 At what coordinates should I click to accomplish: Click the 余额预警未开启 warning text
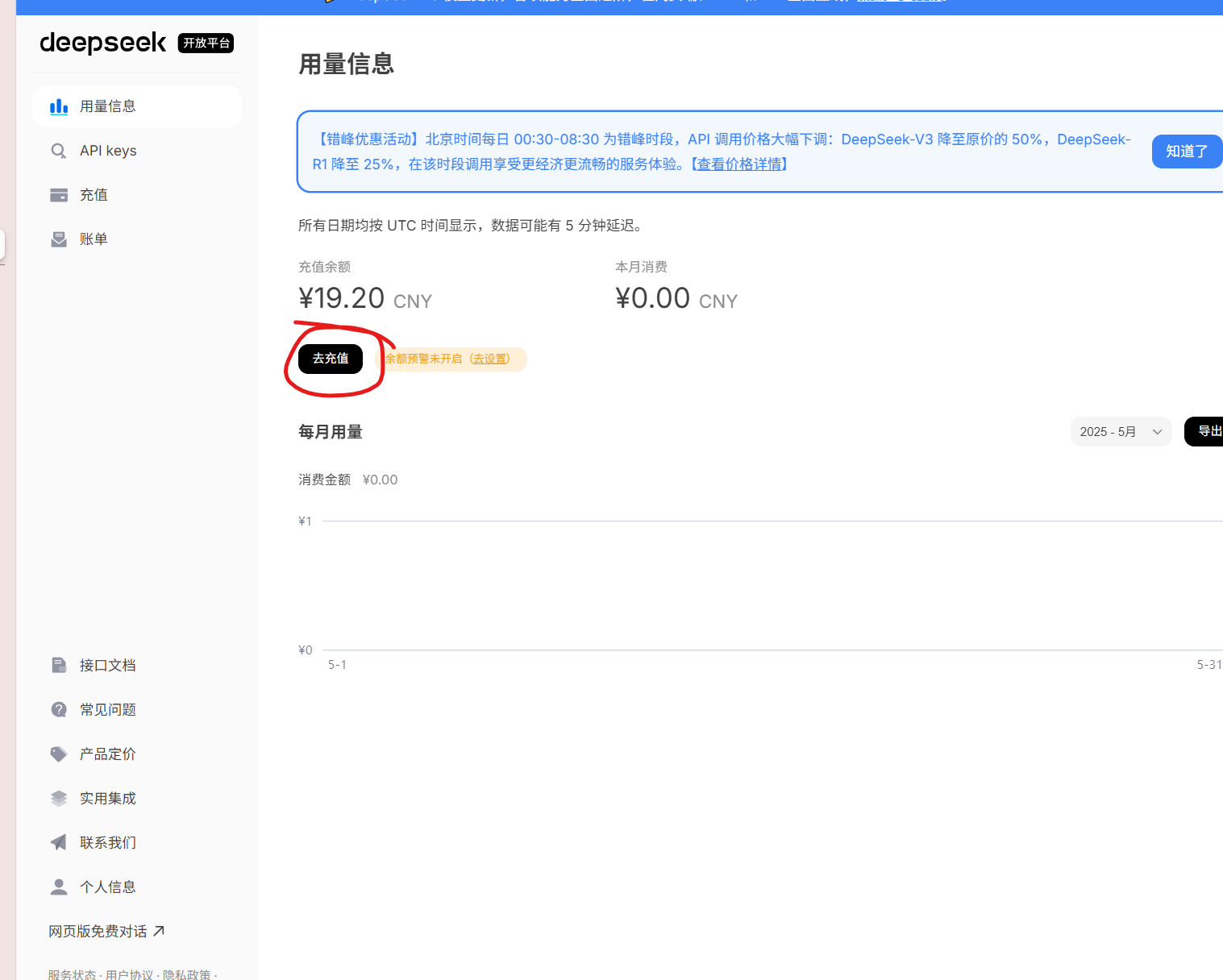pyautogui.click(x=423, y=359)
